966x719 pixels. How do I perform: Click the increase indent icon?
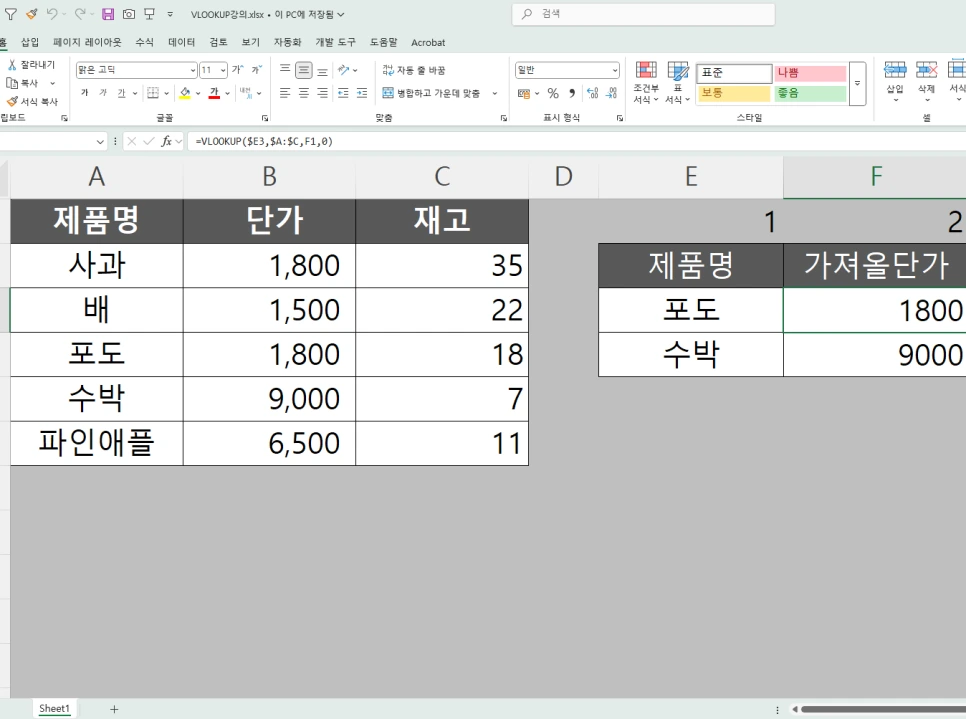tap(362, 92)
